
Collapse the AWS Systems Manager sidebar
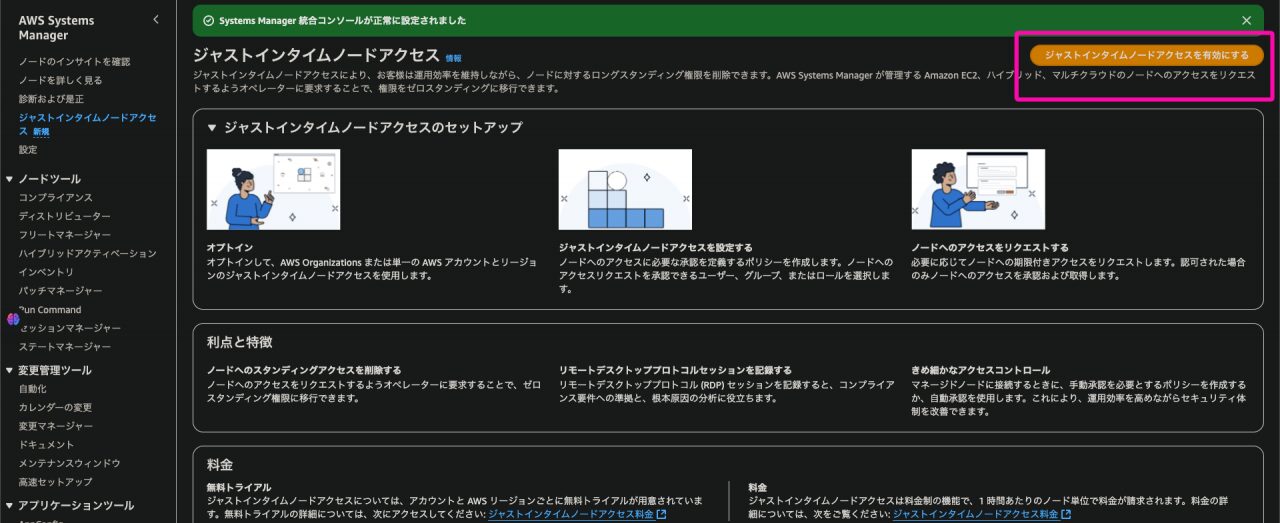point(155,20)
